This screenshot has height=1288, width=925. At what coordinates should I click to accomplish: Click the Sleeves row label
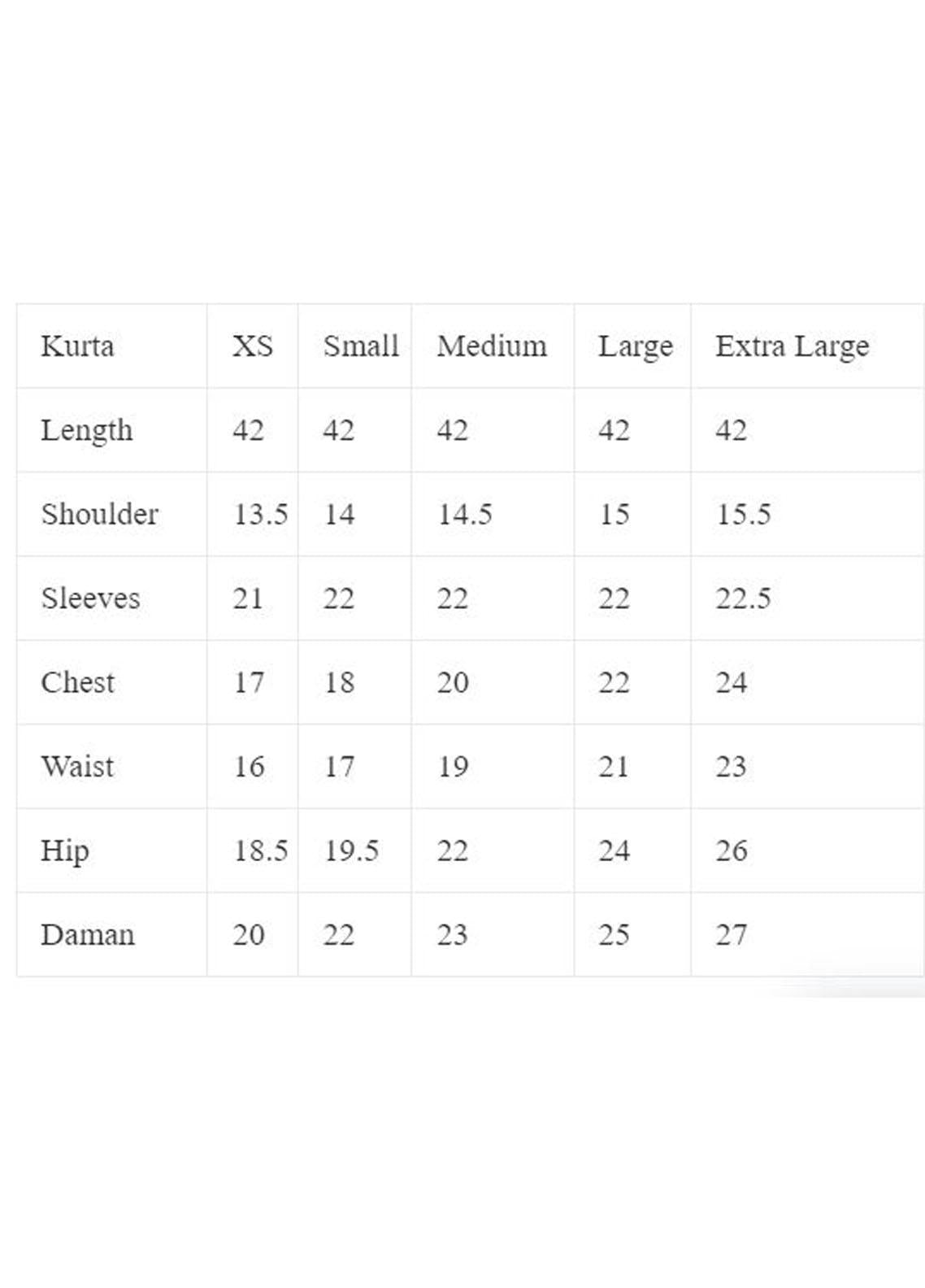tap(90, 598)
